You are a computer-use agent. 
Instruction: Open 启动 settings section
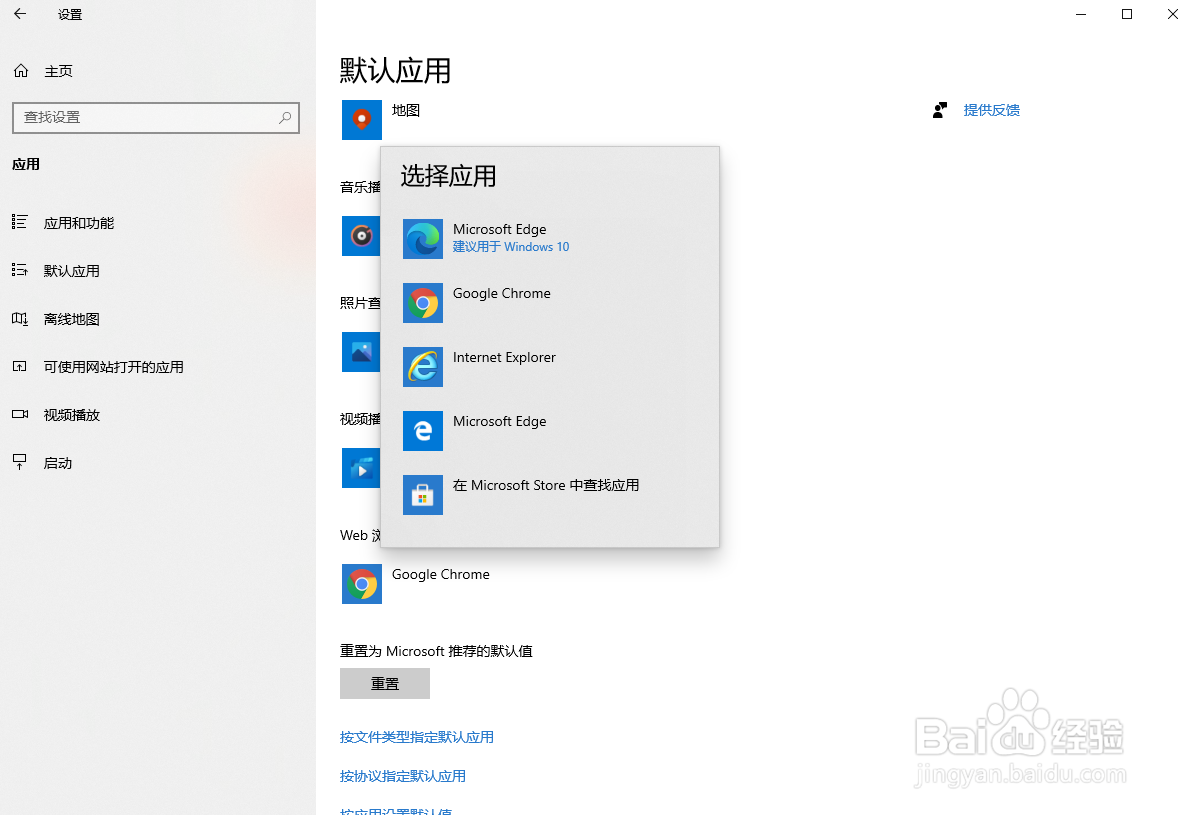pos(57,462)
